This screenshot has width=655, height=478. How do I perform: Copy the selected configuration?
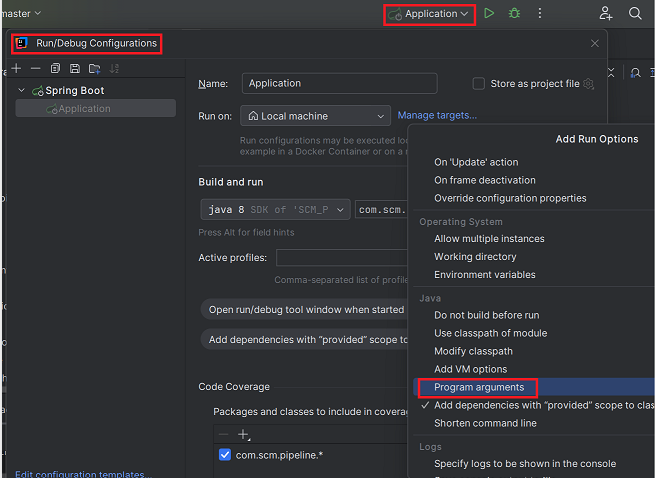[55, 68]
